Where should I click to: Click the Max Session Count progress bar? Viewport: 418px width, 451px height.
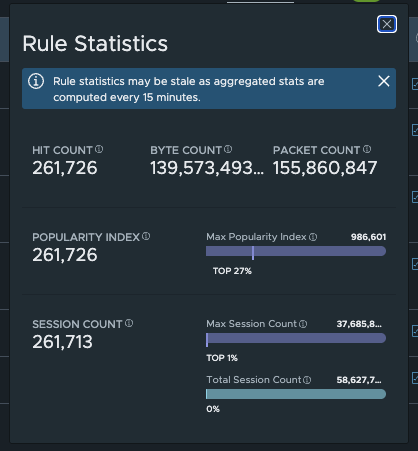(296, 338)
